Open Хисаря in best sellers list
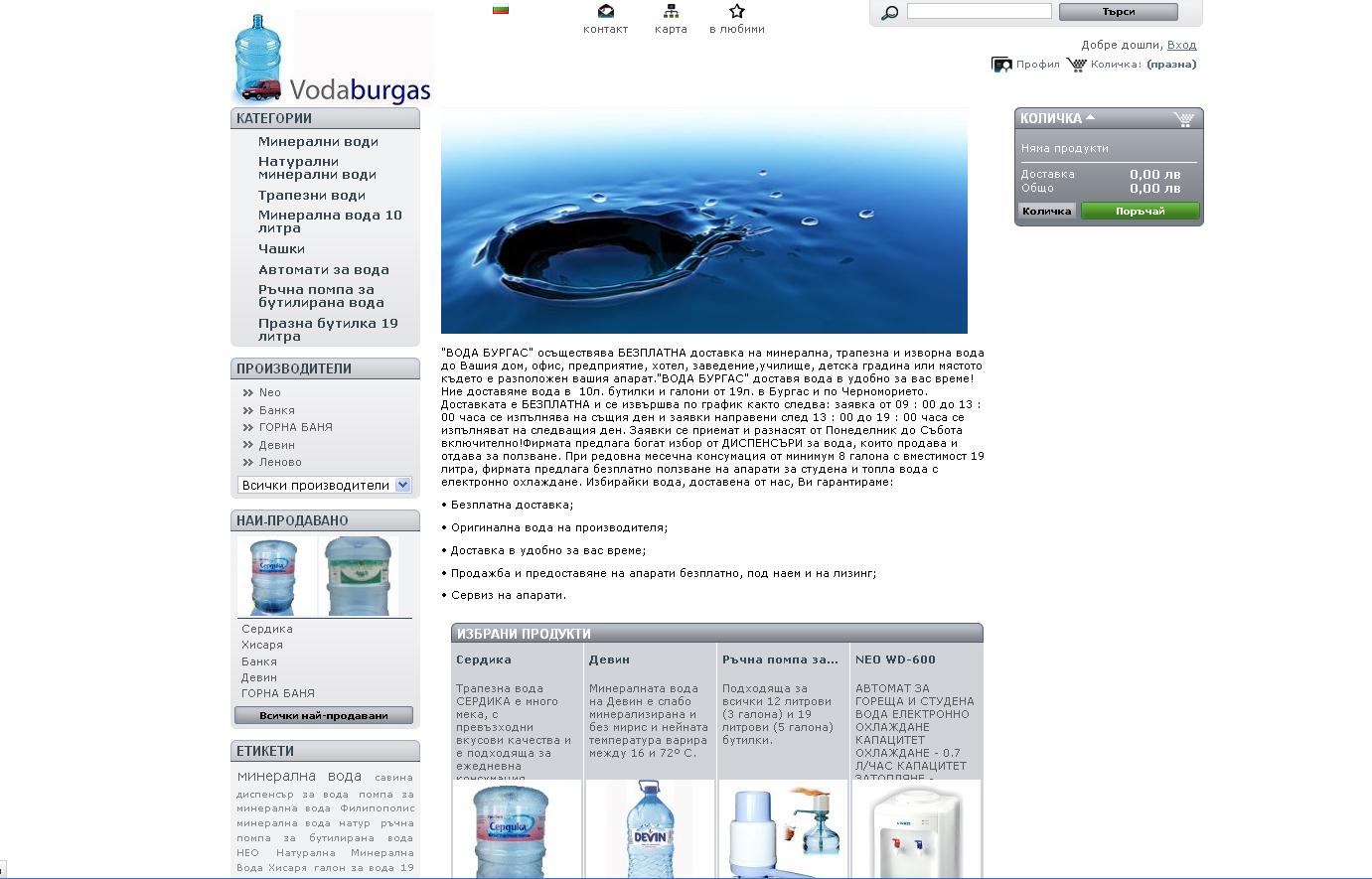The width and height of the screenshot is (1372, 879). coord(262,645)
